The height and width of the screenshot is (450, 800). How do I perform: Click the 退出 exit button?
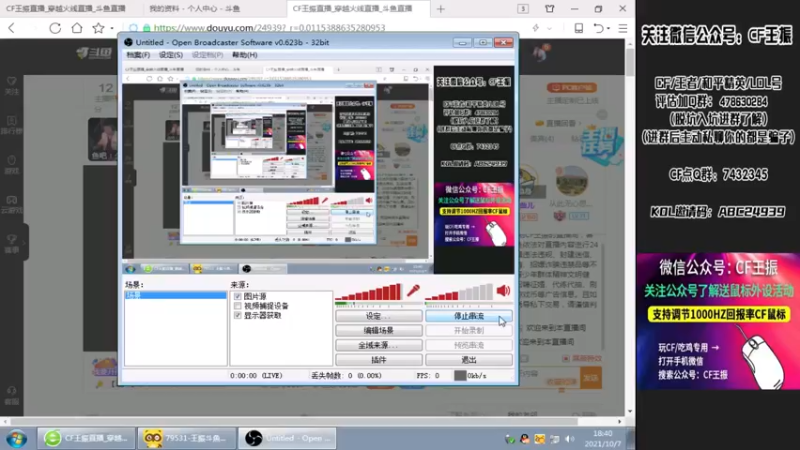[x=469, y=360]
